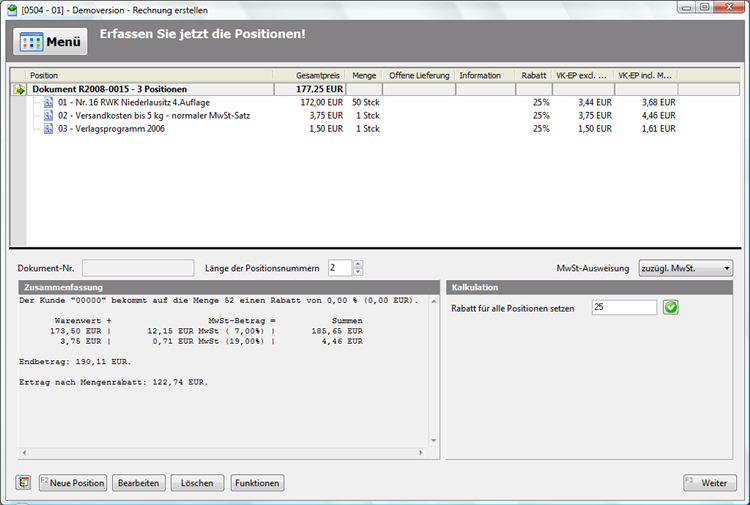Increase the Länge der Positionsnummern value
Screen dimensions: 750x505
click(x=358, y=264)
